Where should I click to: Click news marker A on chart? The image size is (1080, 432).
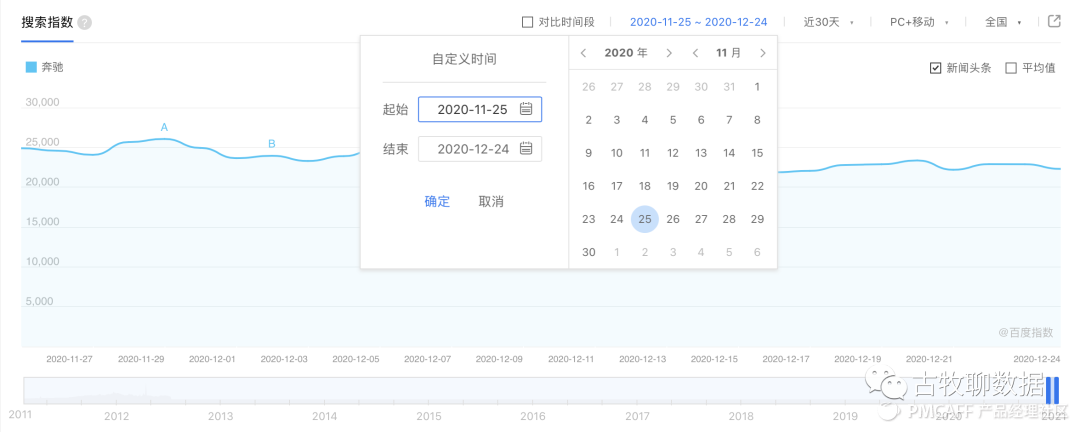click(164, 127)
